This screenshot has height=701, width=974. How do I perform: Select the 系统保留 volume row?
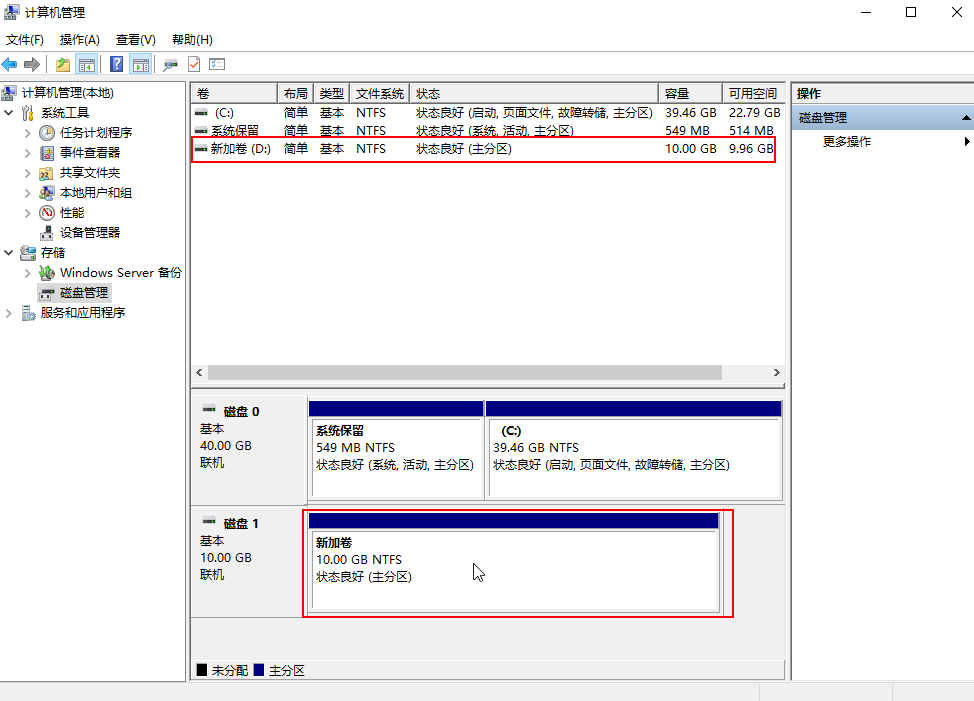click(484, 131)
